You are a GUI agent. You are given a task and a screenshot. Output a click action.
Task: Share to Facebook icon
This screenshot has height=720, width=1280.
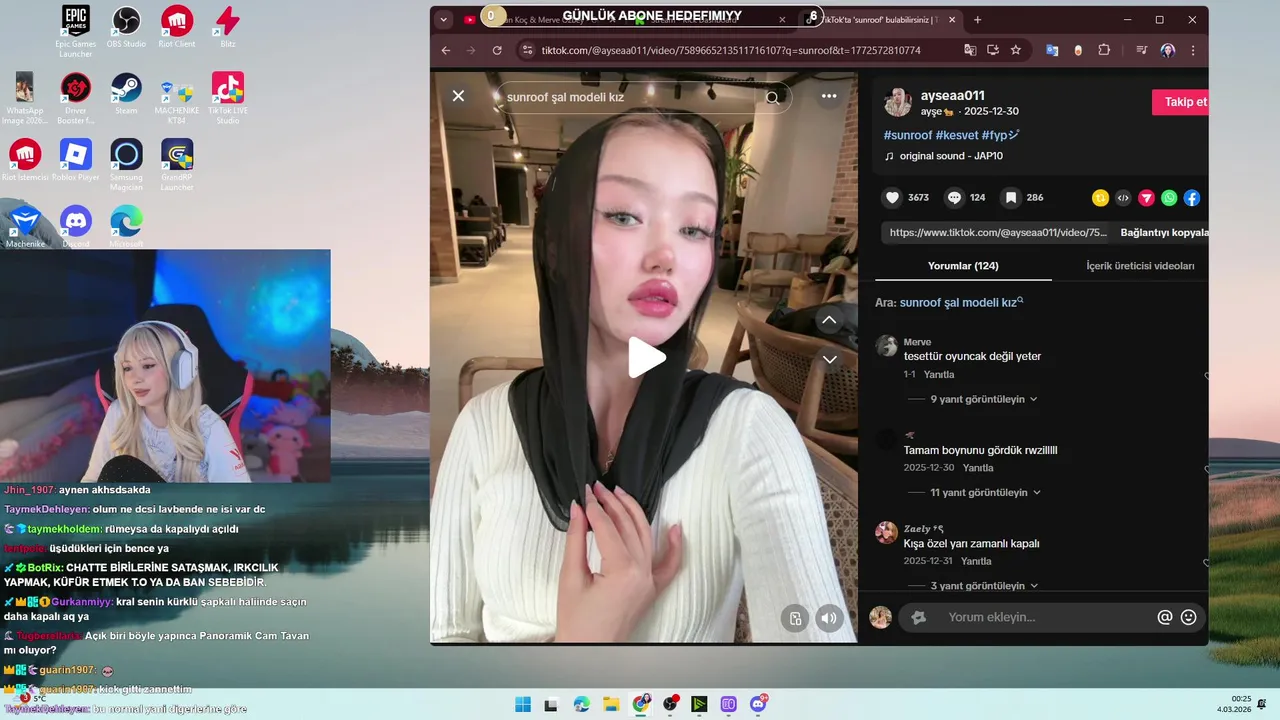(1192, 198)
